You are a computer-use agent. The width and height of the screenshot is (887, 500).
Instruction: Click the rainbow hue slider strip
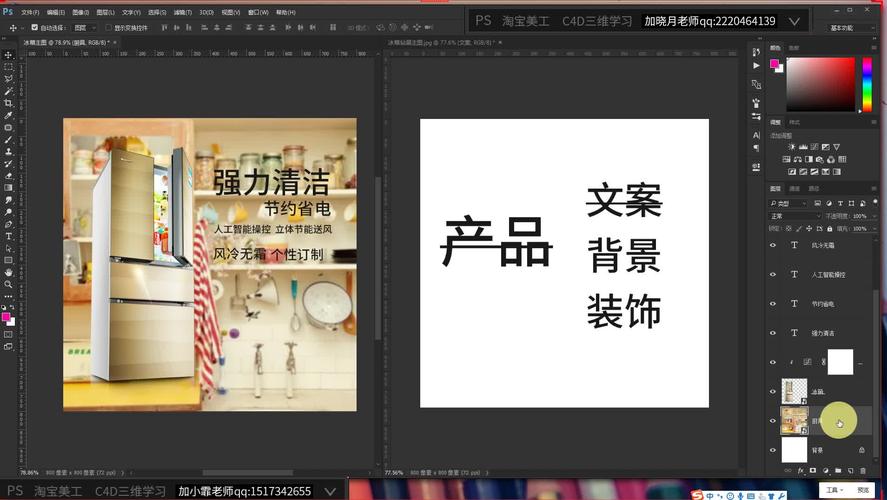[867, 84]
